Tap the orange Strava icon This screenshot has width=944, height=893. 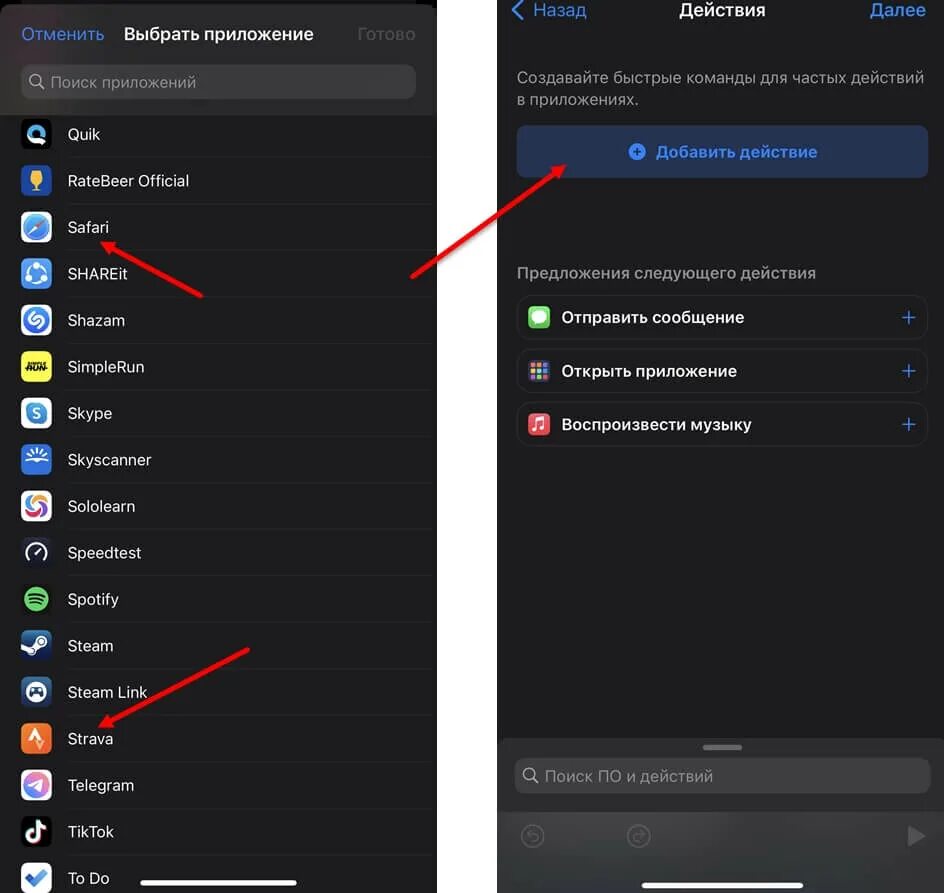[x=36, y=739]
